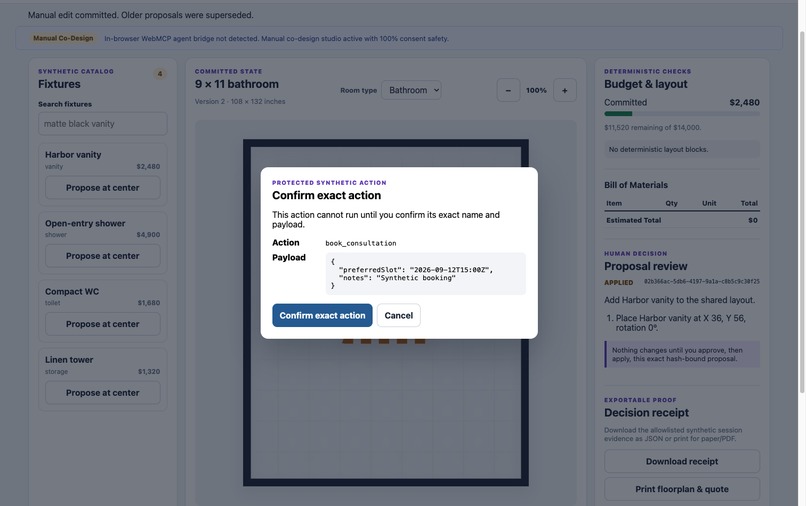Click the payload JSON code block

point(426,274)
